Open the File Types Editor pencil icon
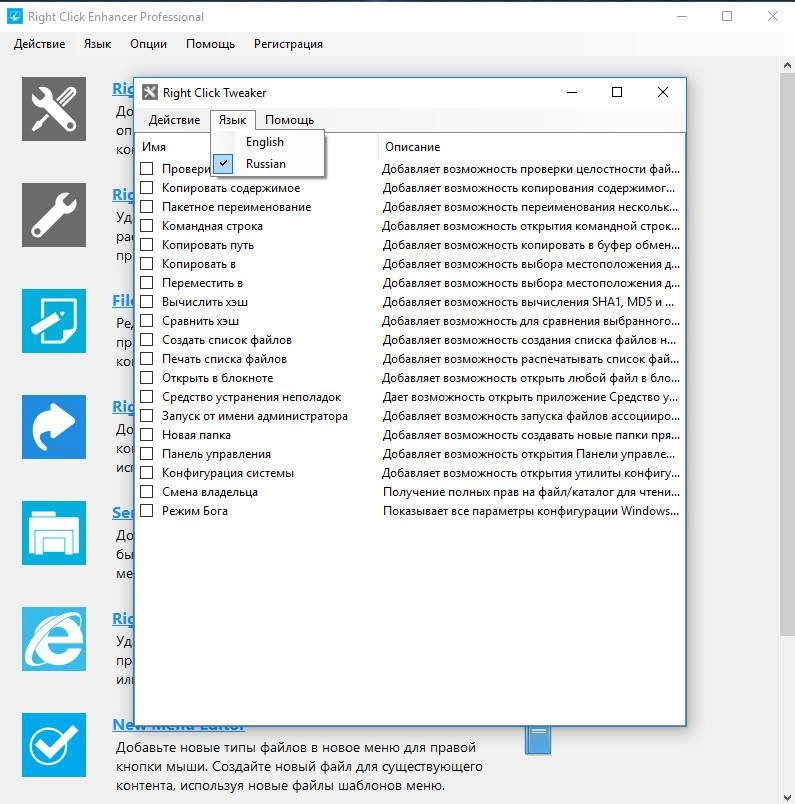The image size is (795, 804). [x=54, y=321]
